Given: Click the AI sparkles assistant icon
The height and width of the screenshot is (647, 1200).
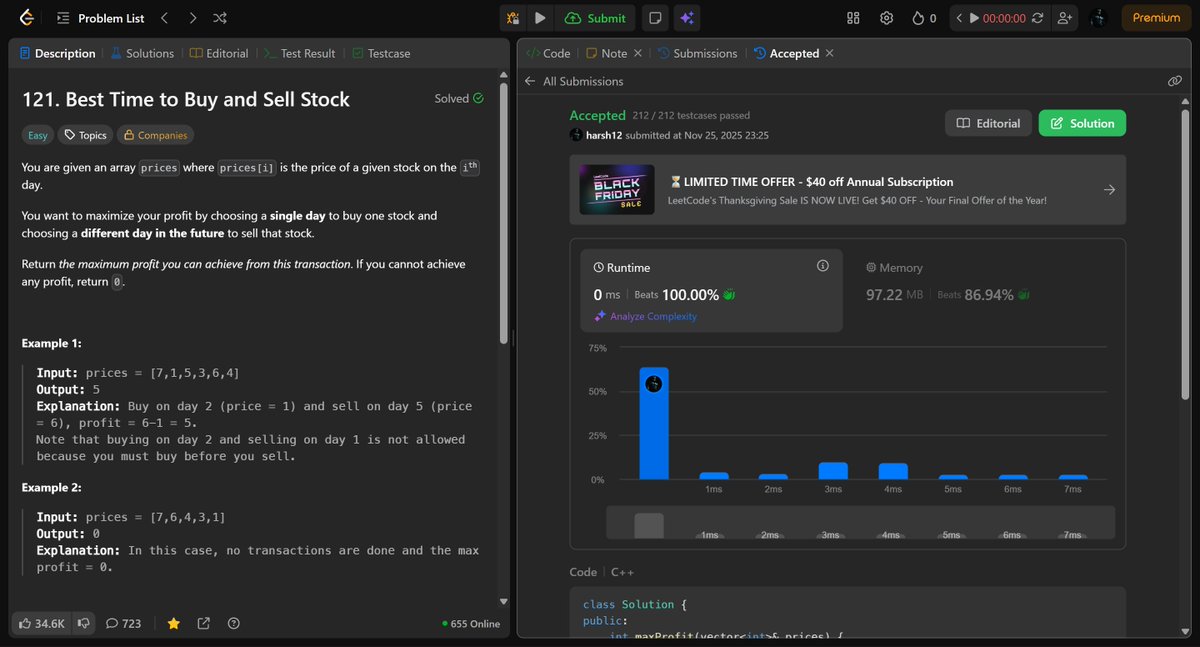Looking at the screenshot, I should coord(686,17).
